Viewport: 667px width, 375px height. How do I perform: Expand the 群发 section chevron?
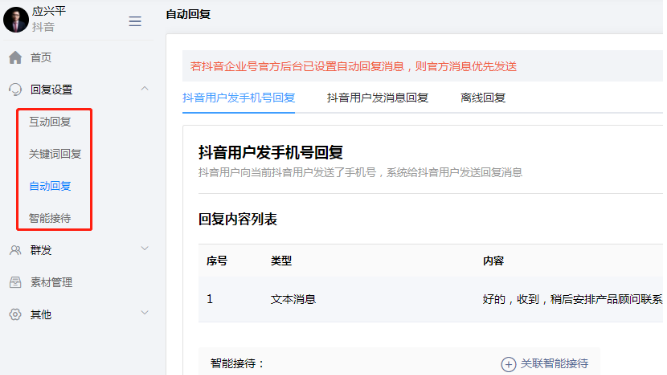[x=145, y=248]
